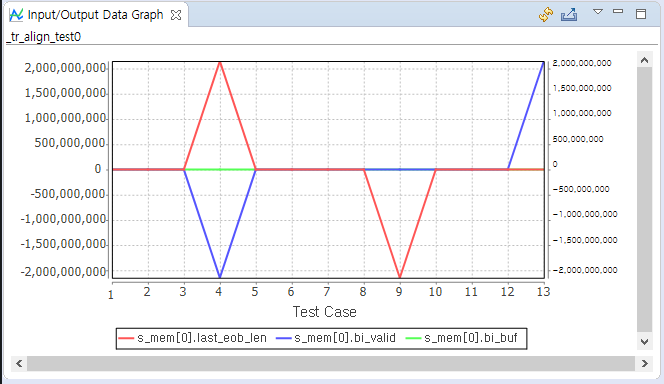The width and height of the screenshot is (664, 384).
Task: Click the graph icon on the view tab
Action: coord(16,15)
